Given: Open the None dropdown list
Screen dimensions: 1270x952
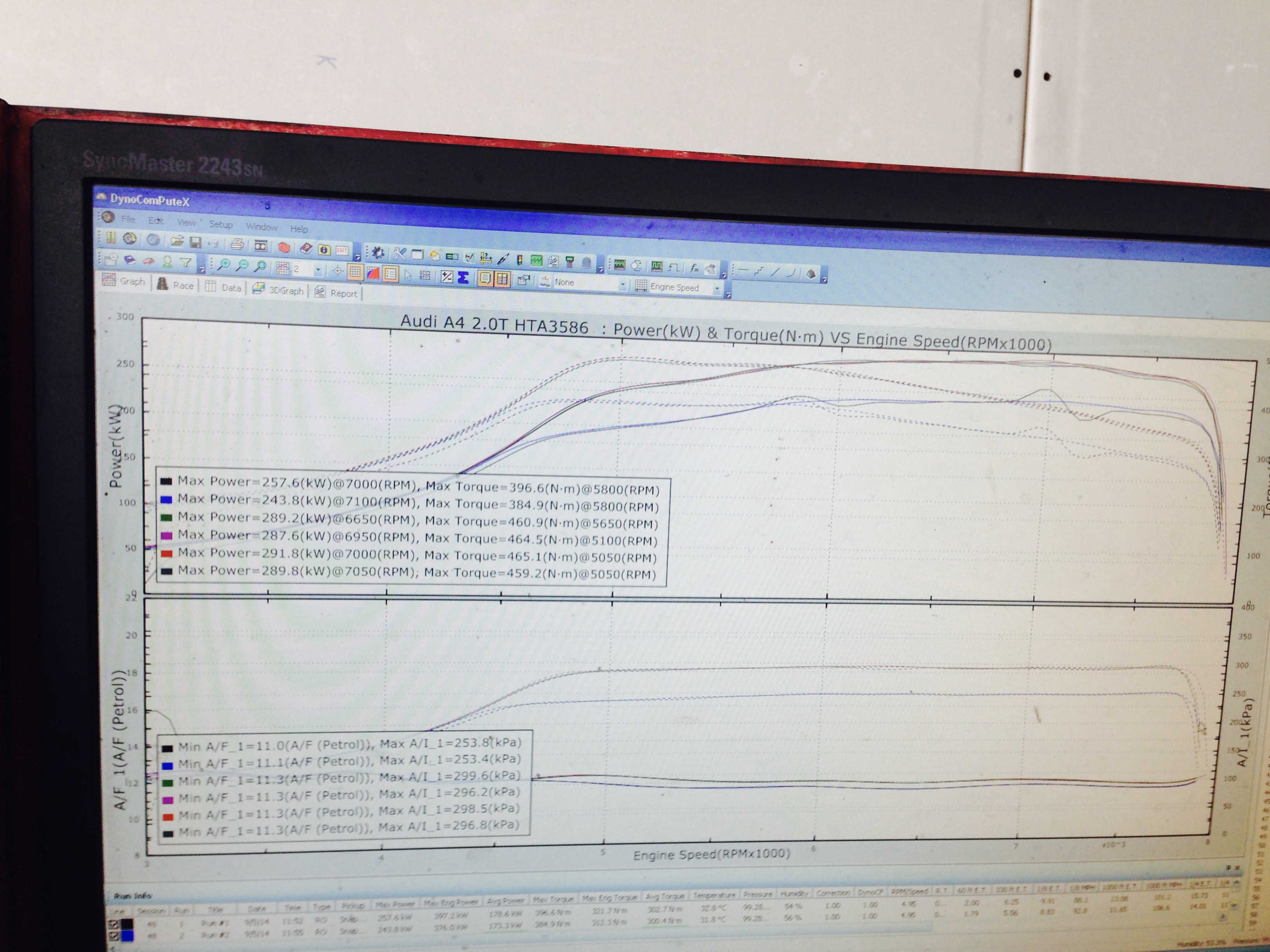Looking at the screenshot, I should tap(622, 285).
